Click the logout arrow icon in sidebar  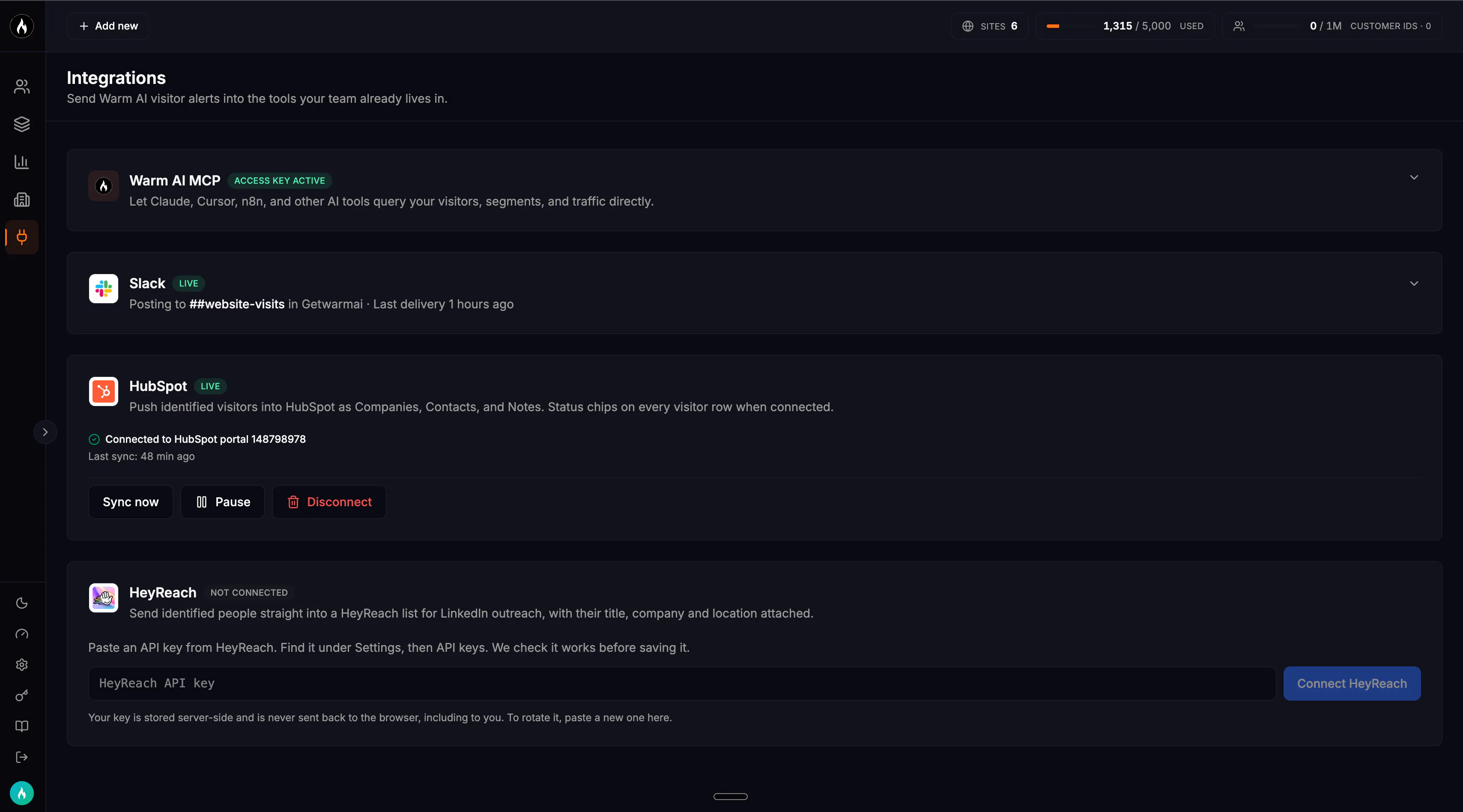pos(21,757)
